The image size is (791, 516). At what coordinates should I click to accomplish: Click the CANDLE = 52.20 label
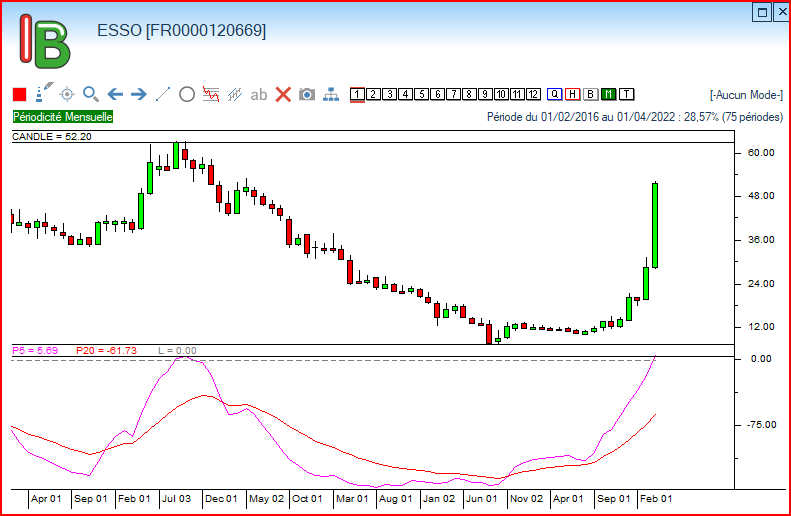(x=51, y=137)
